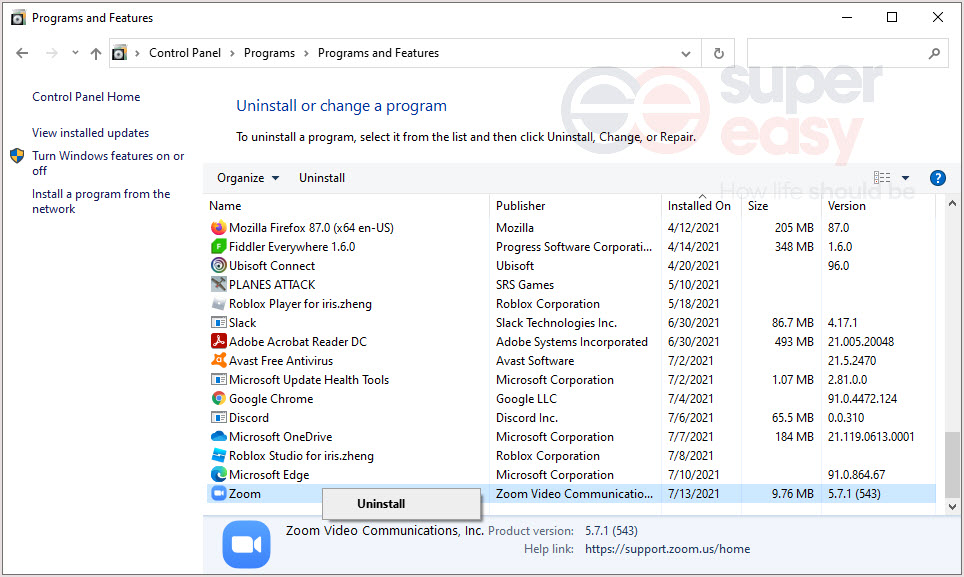This screenshot has height=577, width=964.
Task: Click the Roblox Player icon
Action: (x=218, y=304)
